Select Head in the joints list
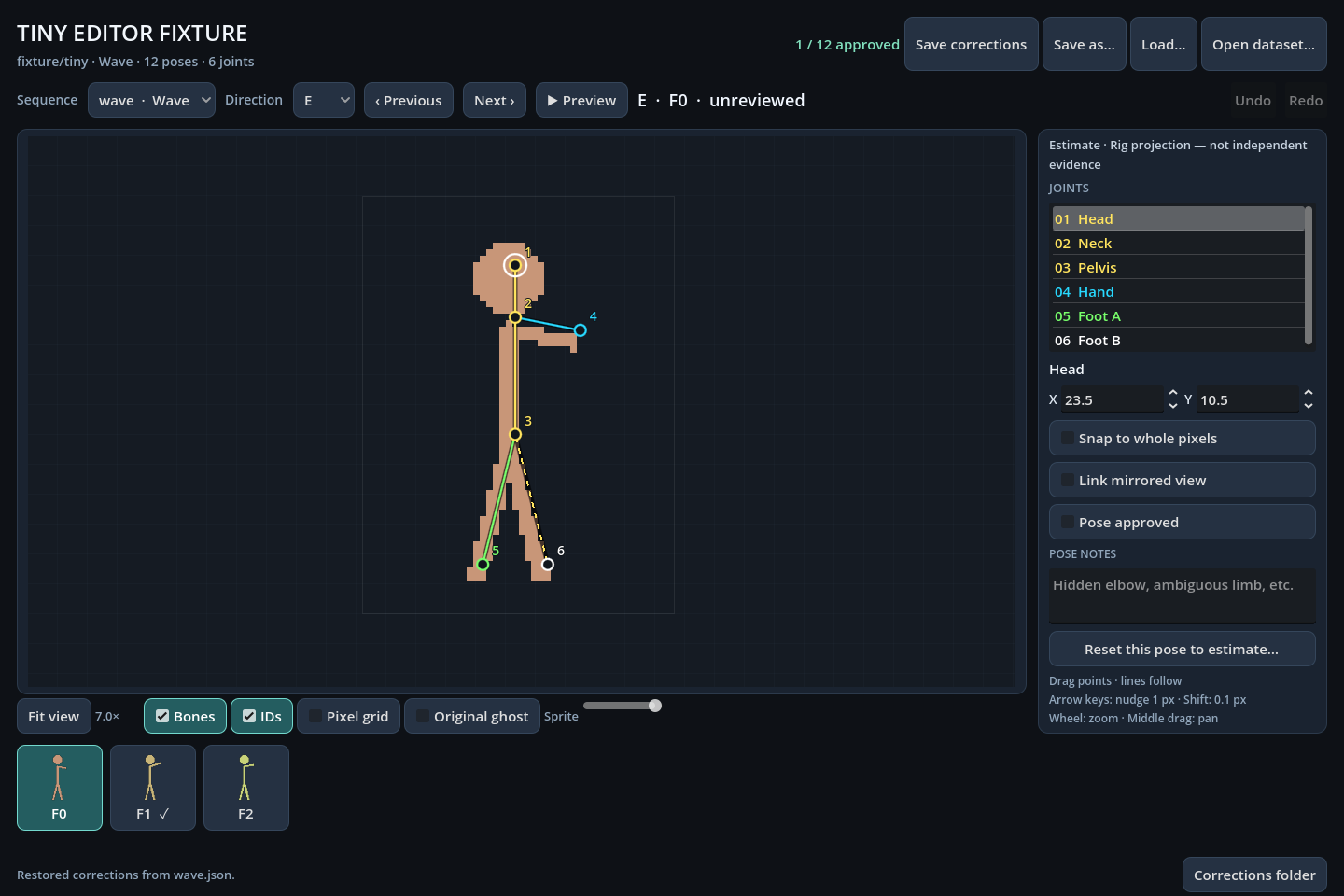 click(1178, 218)
